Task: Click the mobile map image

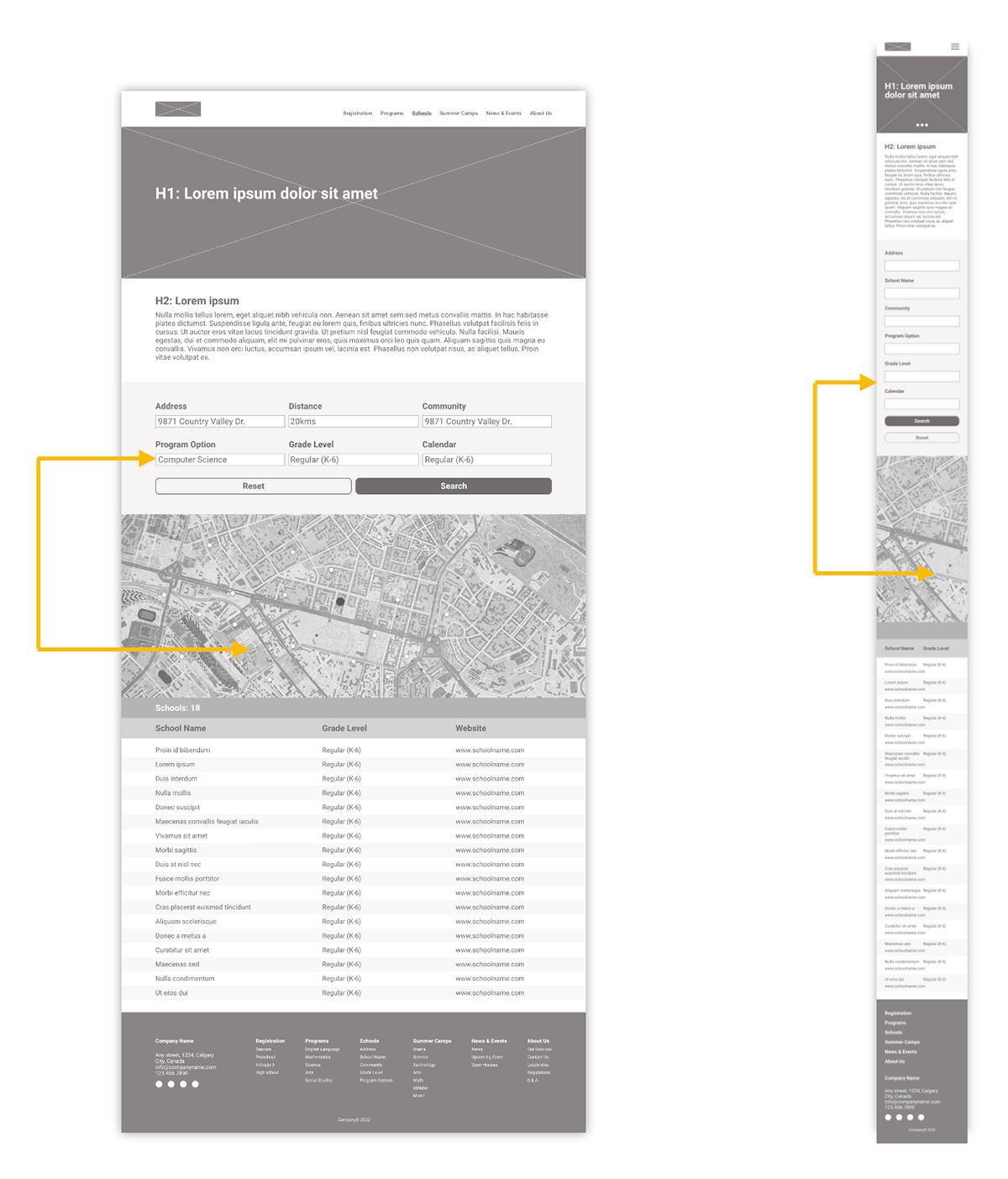Action: pyautogui.click(x=921, y=539)
